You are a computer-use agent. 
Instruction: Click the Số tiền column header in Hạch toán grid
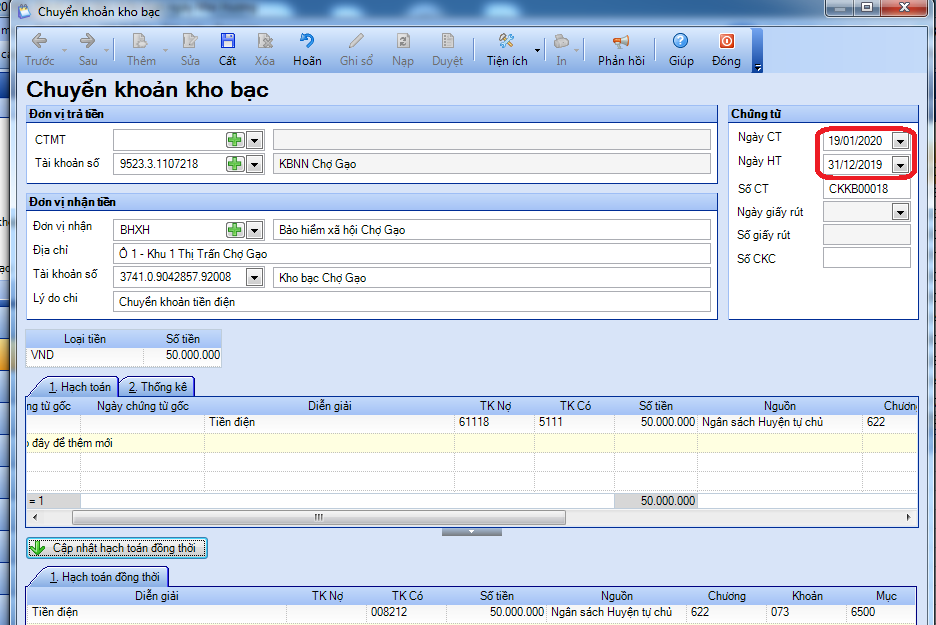pos(655,406)
